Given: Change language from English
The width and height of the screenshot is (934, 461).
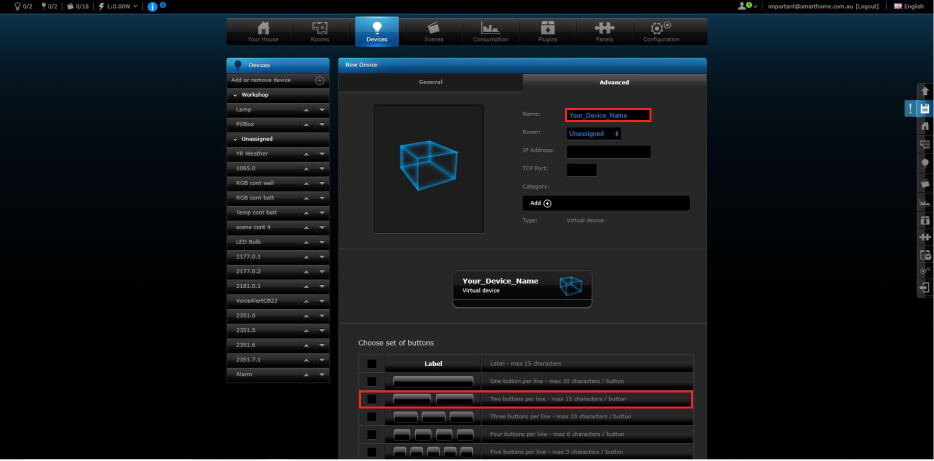Looking at the screenshot, I should coord(908,6).
